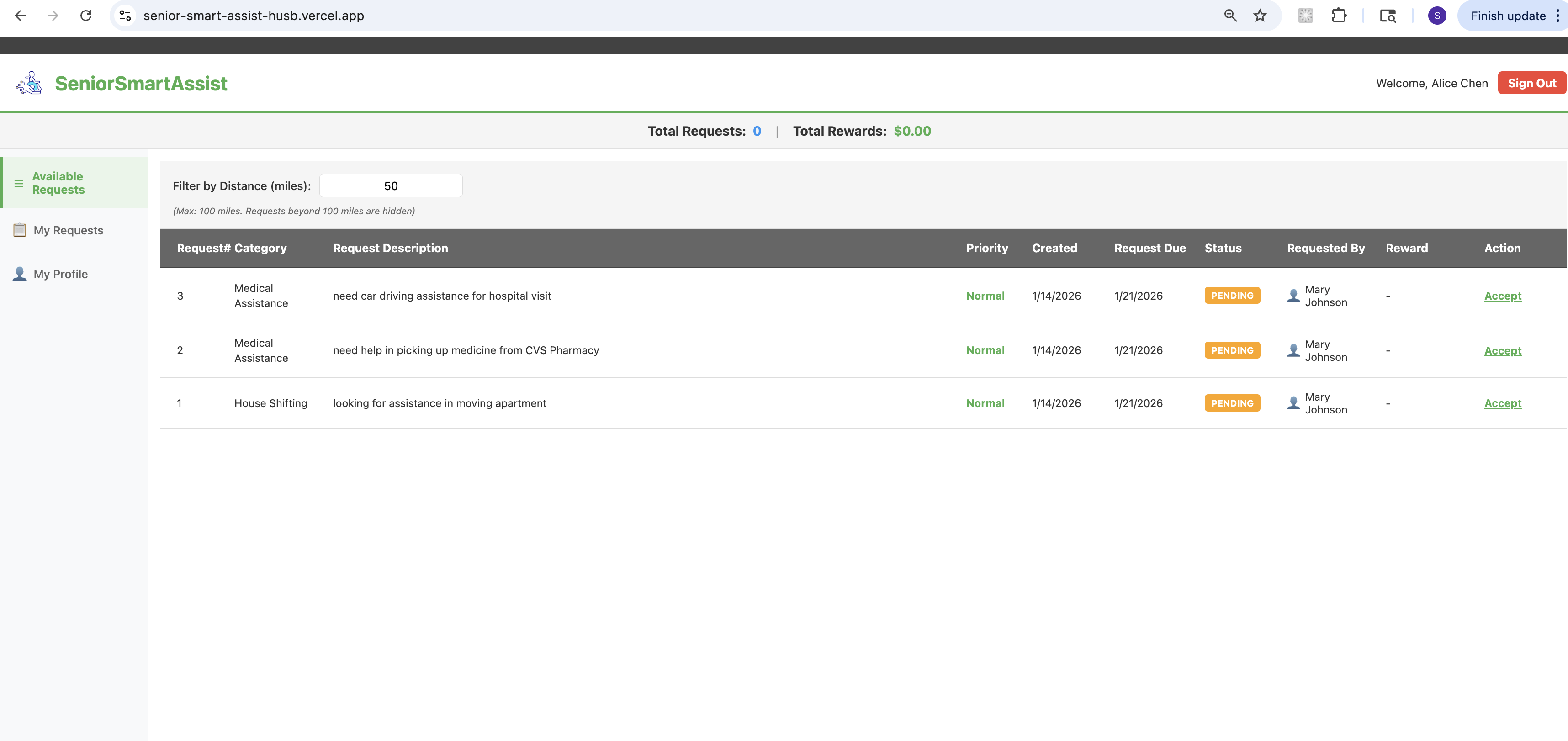Switch to My Requests in sidebar
Image resolution: width=1568 pixels, height=741 pixels.
(x=68, y=230)
